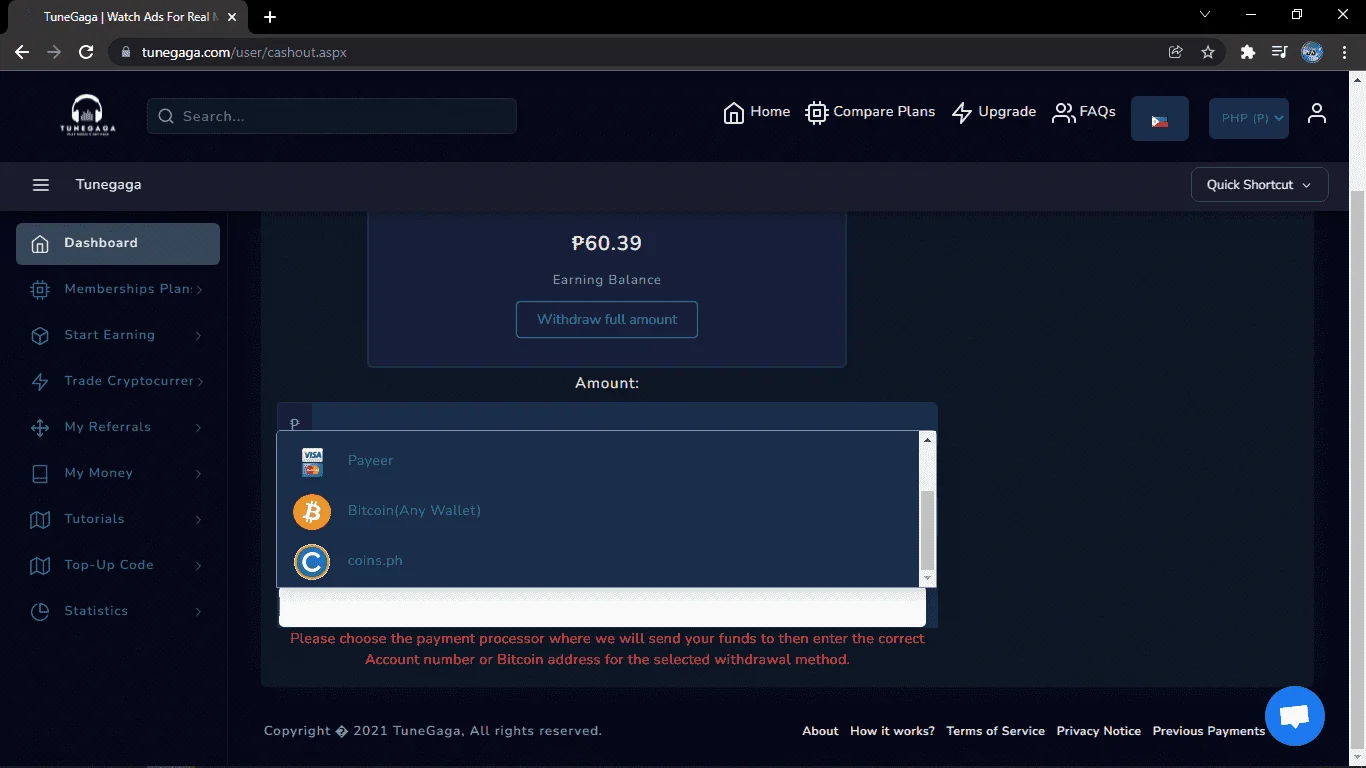
Task: Open the Chrome tab search chevron
Action: 1205,15
